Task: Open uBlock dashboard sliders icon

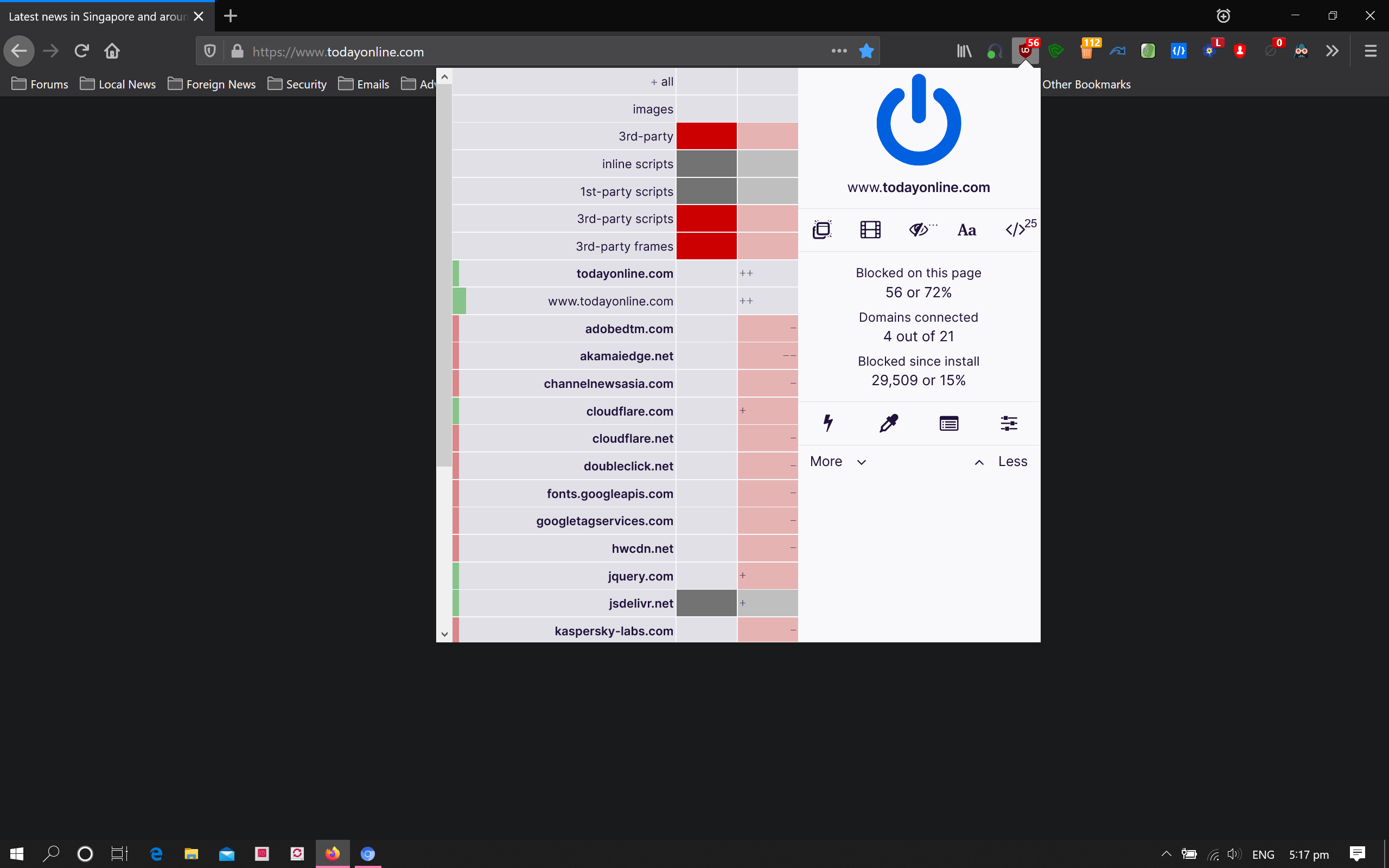Action: click(x=1009, y=423)
